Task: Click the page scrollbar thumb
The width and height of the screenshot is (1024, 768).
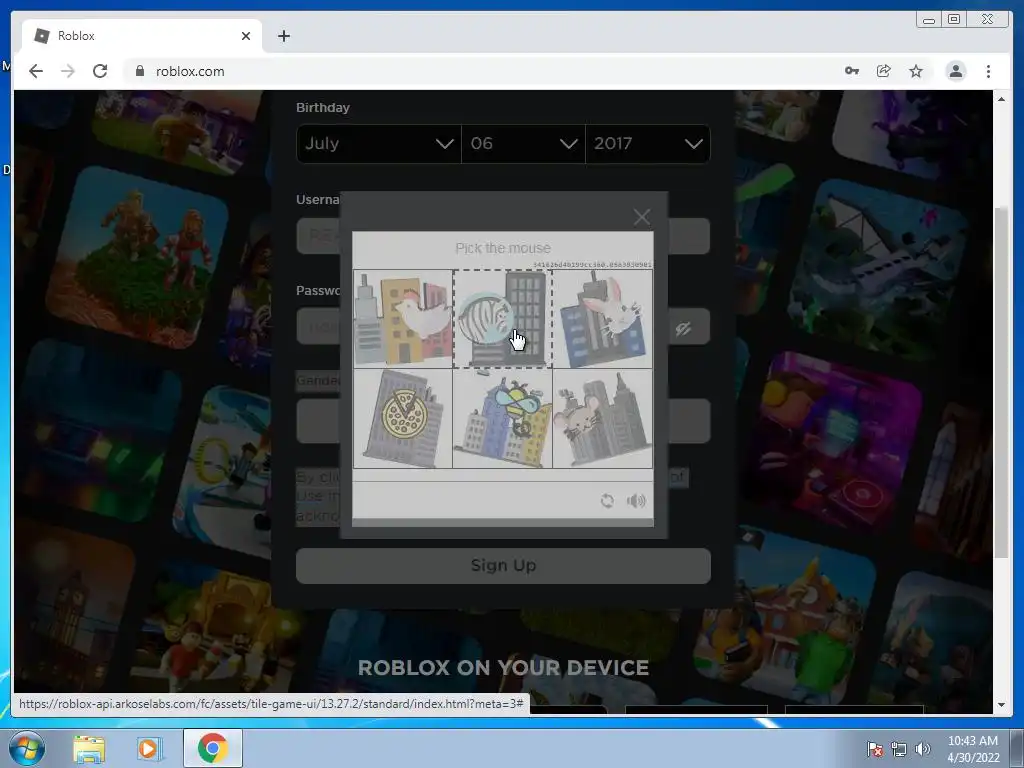Action: pos(1001,382)
